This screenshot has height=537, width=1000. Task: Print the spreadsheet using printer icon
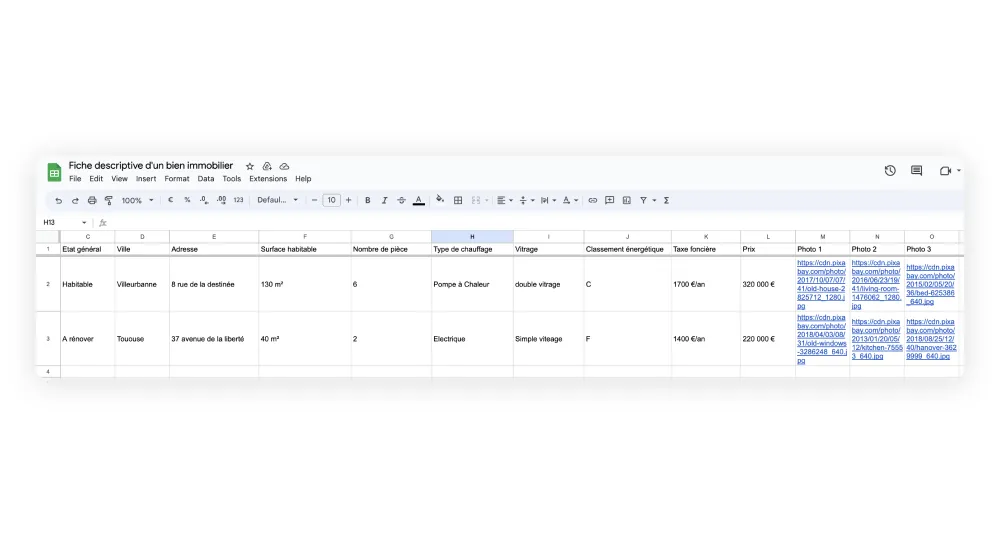tap(92, 200)
